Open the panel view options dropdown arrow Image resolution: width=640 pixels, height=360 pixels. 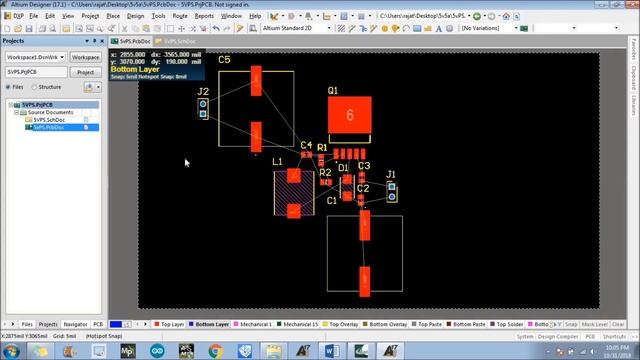pyautogui.click(x=98, y=87)
